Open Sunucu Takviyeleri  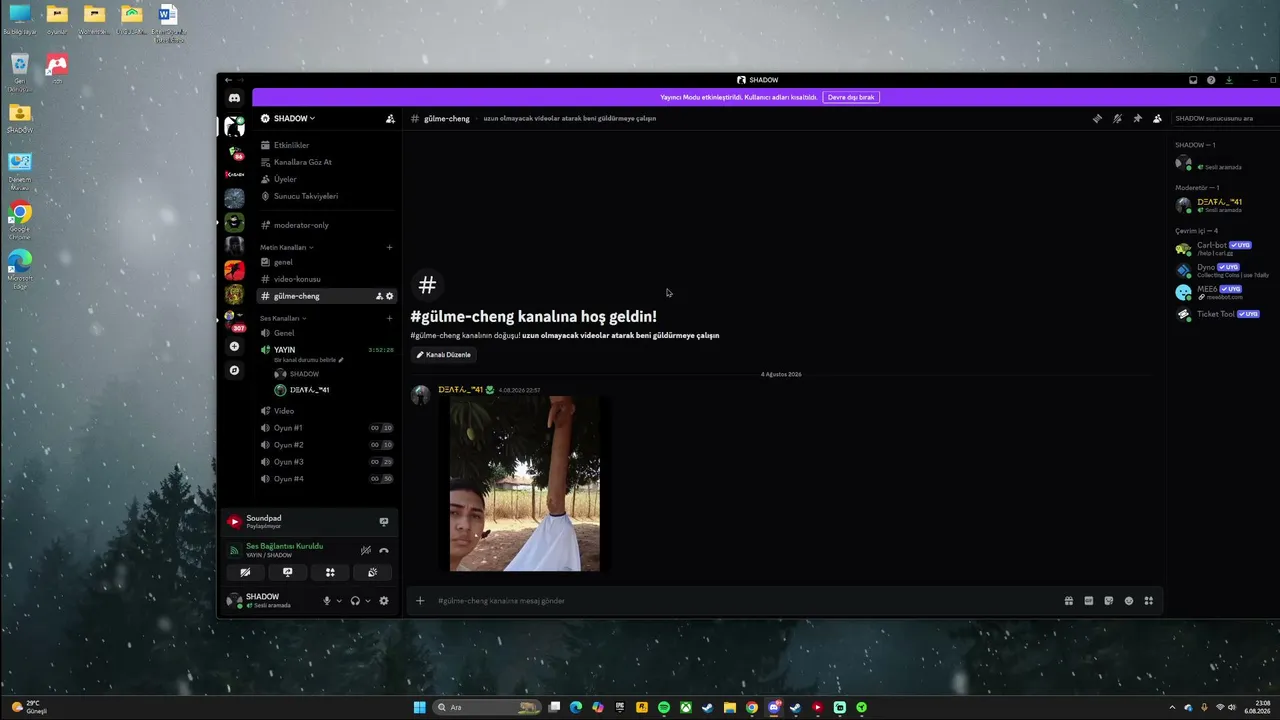tap(327, 196)
